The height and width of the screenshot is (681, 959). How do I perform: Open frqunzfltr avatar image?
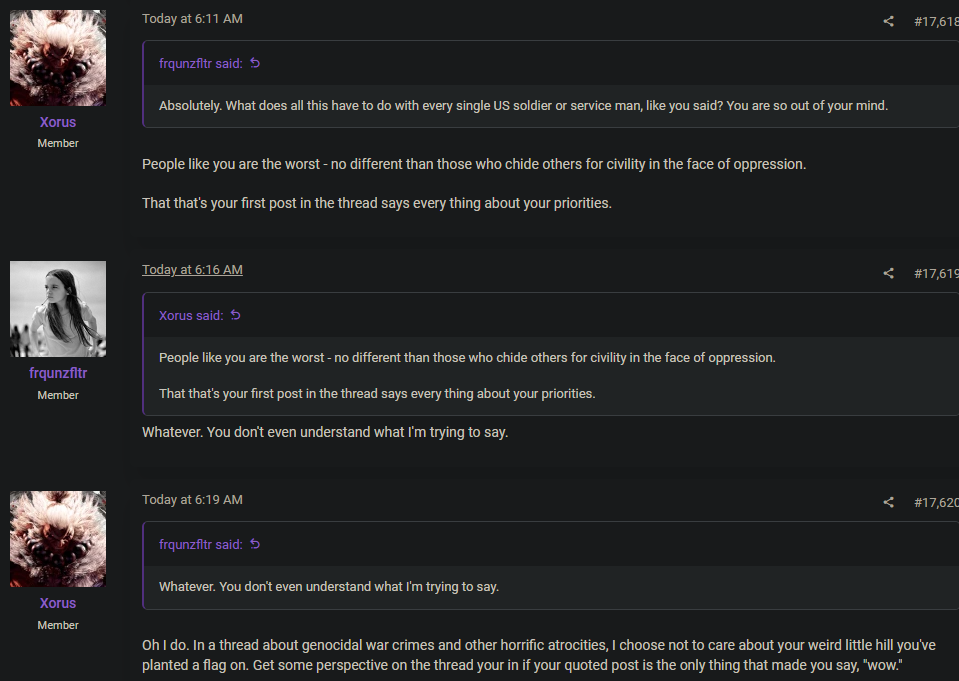coord(58,309)
